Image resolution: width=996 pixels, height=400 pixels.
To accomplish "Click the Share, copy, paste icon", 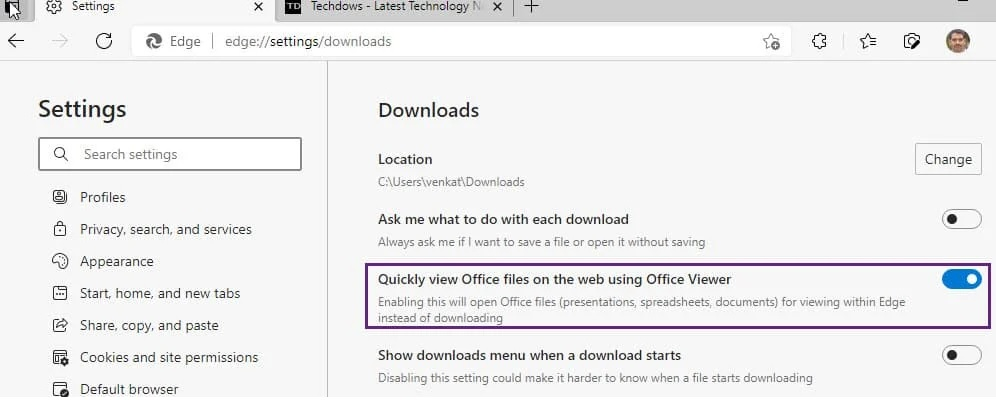I will click(60, 325).
